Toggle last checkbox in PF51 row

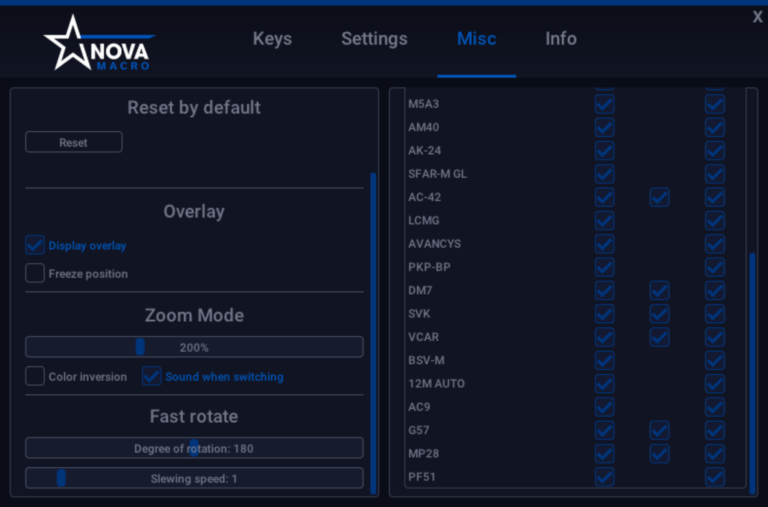tap(715, 477)
